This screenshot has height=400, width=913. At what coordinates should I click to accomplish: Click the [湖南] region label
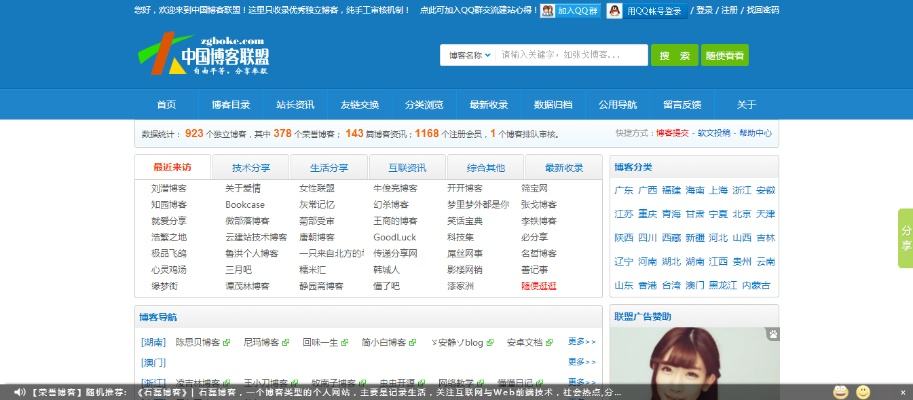pos(153,342)
